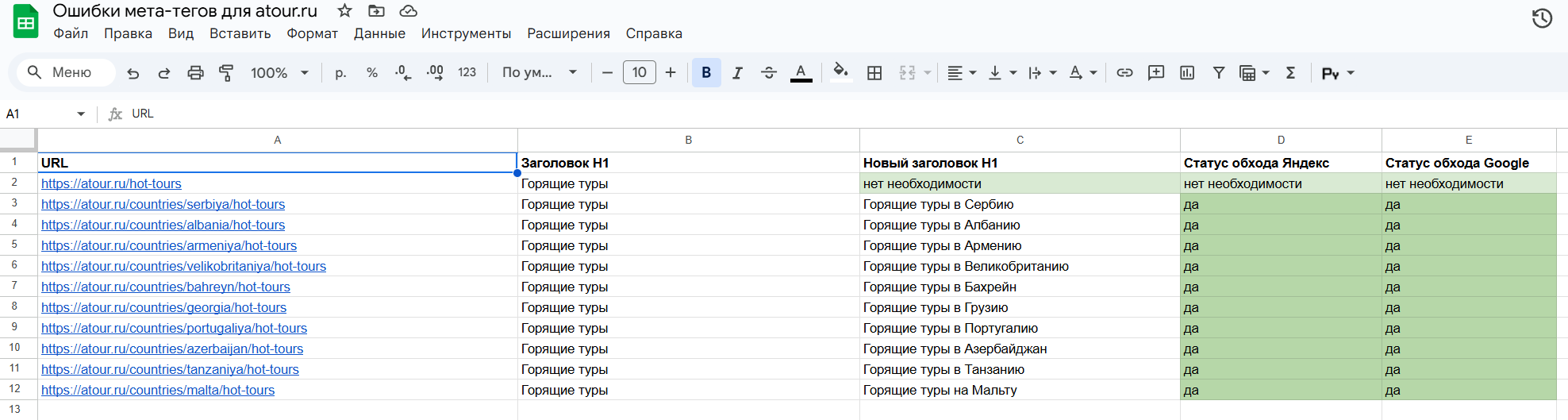Click the font size field showing 10
Viewport: 1568px width, 420px height.
coord(640,73)
